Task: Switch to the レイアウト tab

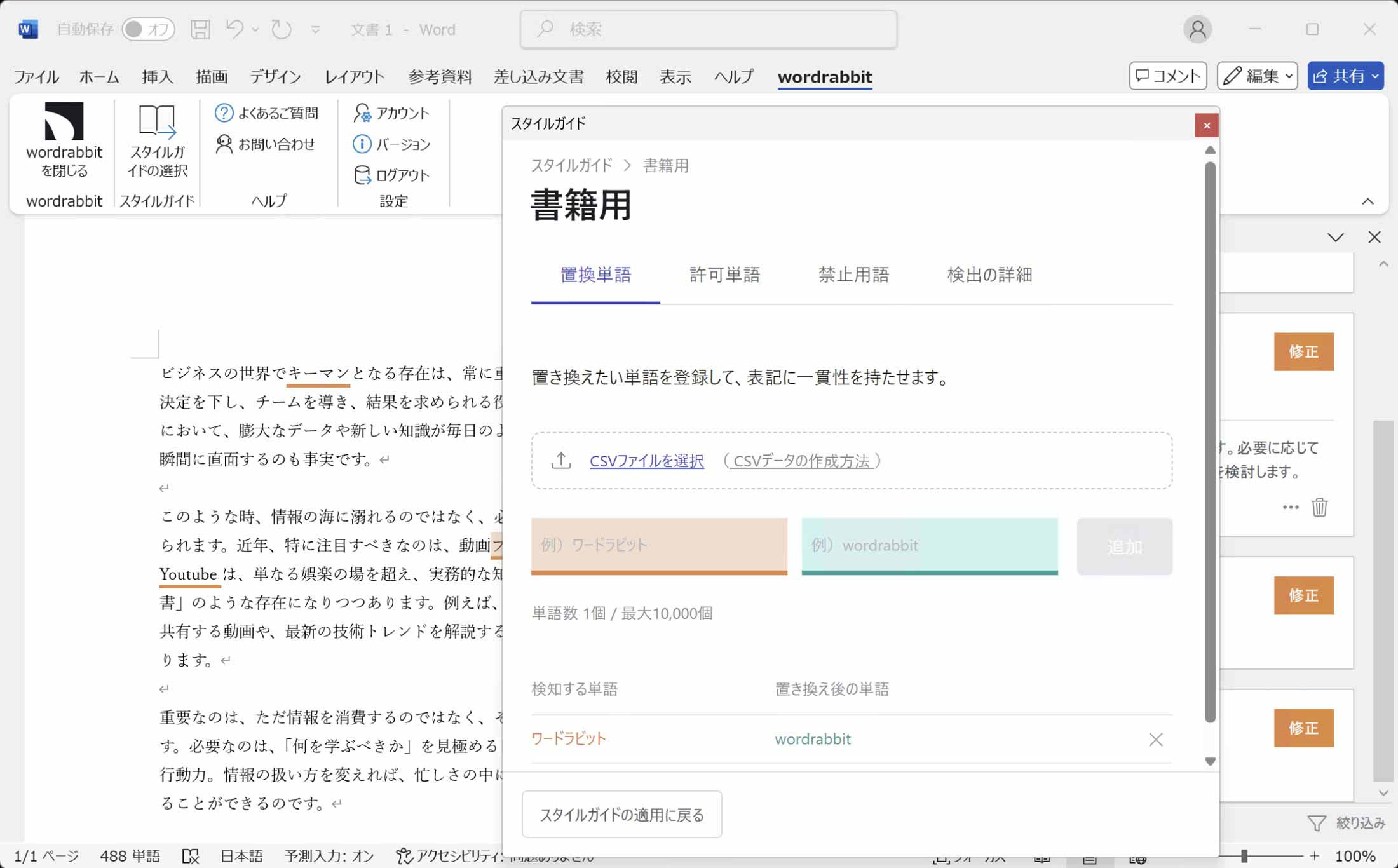Action: [x=355, y=77]
